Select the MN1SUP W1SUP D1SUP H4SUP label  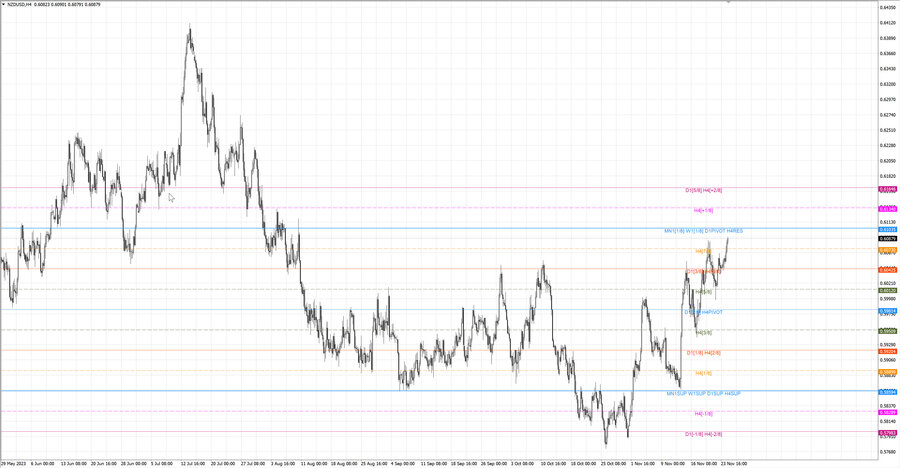click(703, 393)
